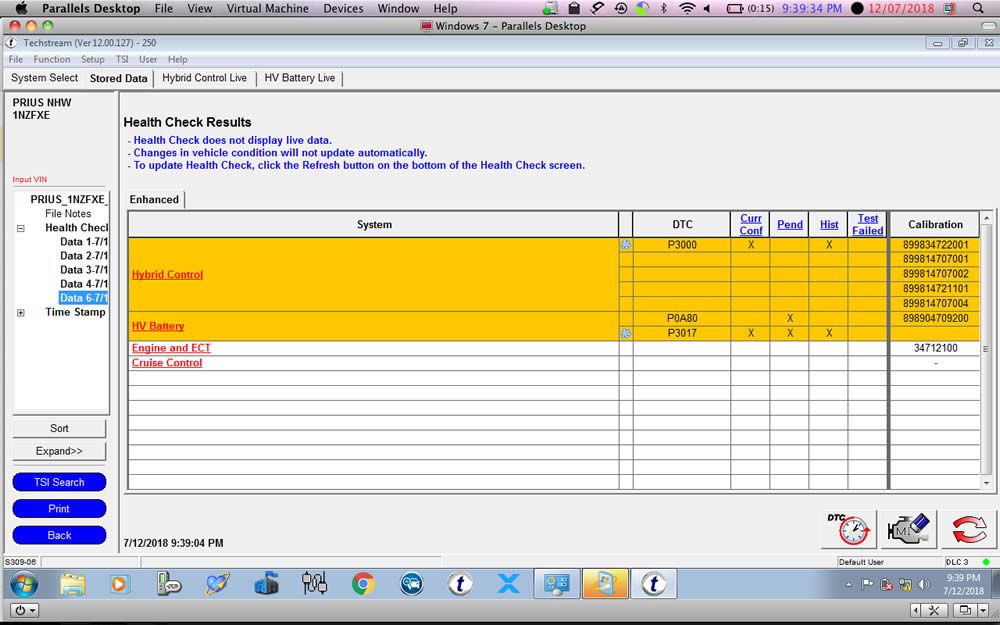Screen dimensions: 1000x625
Task: Open the Windows Start menu orb
Action: point(24,584)
